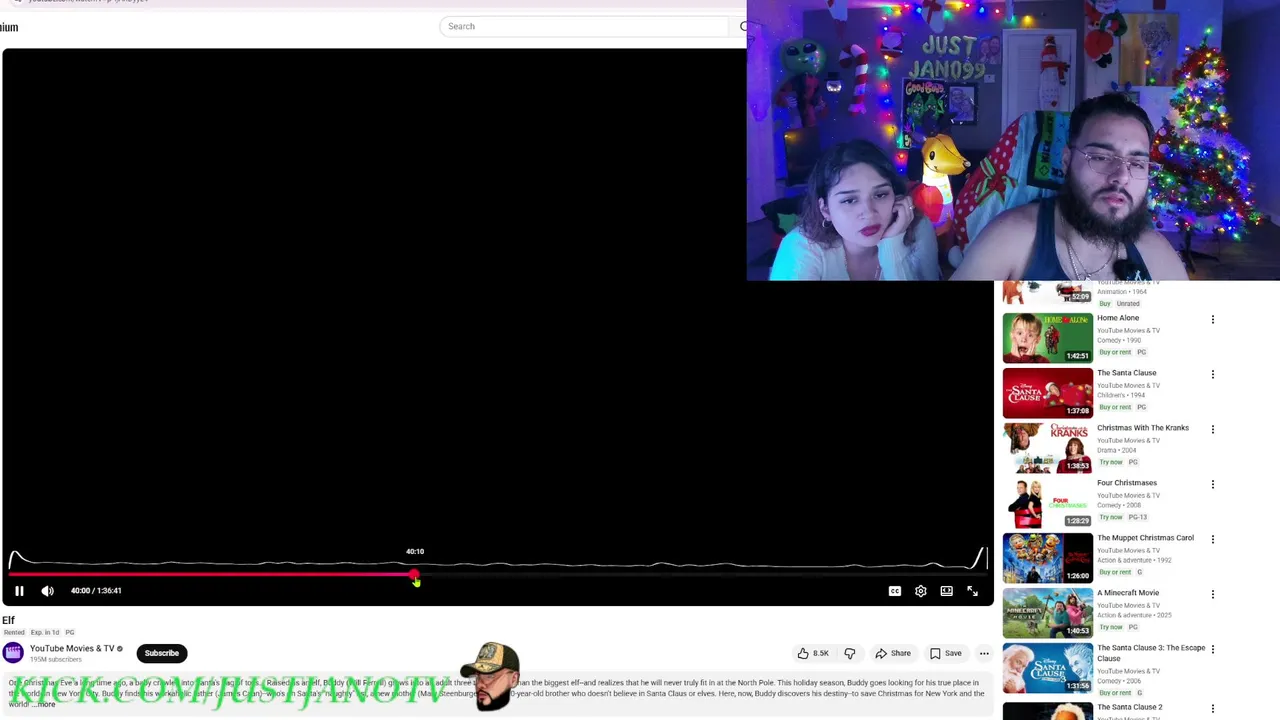Open The Muppet Christmas Carol thumbnail
This screenshot has height=720, width=1280.
pyautogui.click(x=1048, y=558)
